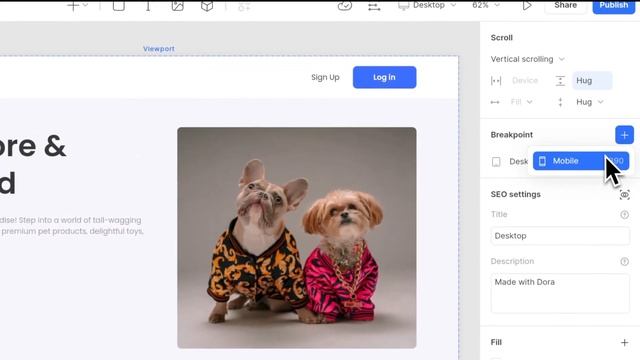Image resolution: width=640 pixels, height=360 pixels.
Task: Click the width dimension icon beside Device
Action: pyautogui.click(x=496, y=80)
